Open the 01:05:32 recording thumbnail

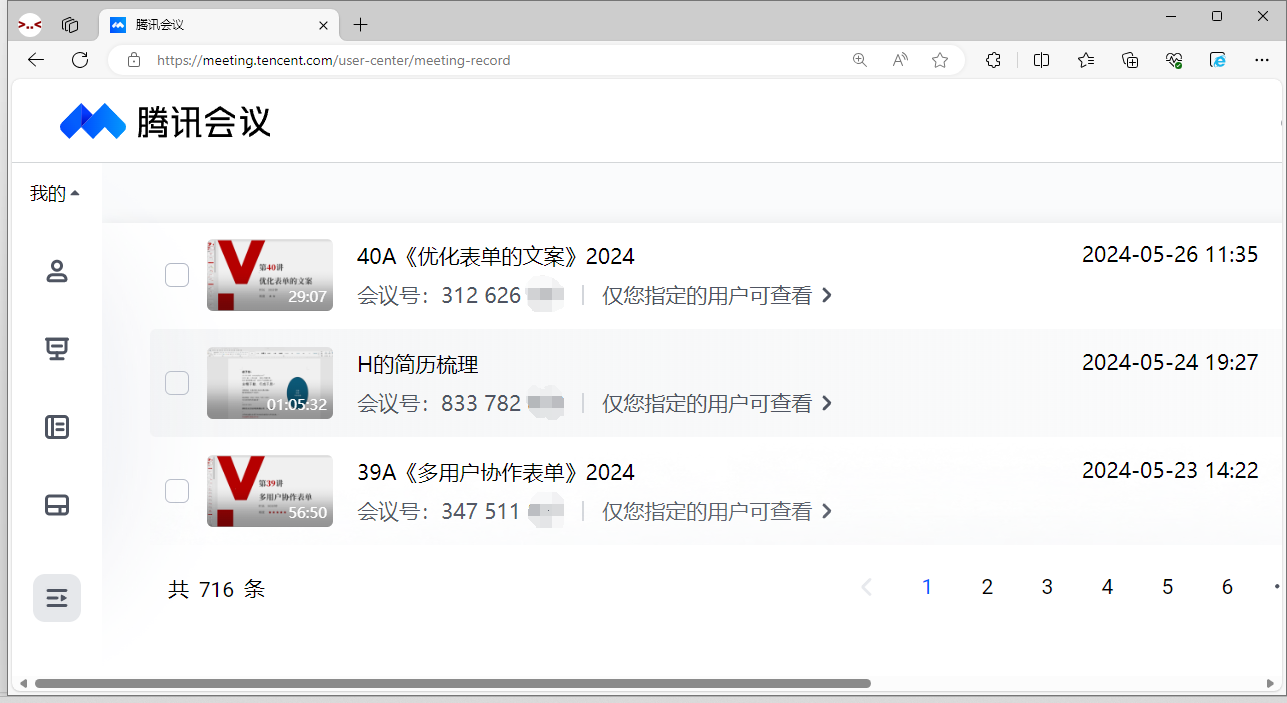270,383
